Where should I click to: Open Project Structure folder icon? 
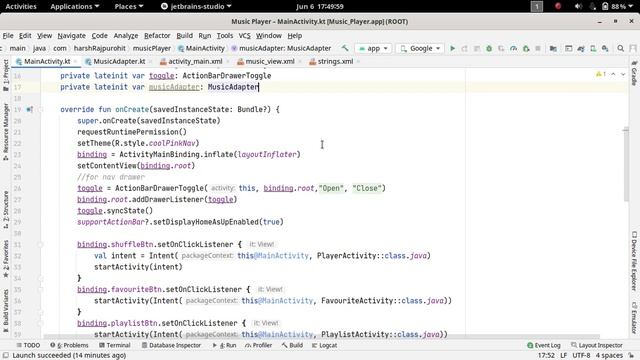[553, 49]
